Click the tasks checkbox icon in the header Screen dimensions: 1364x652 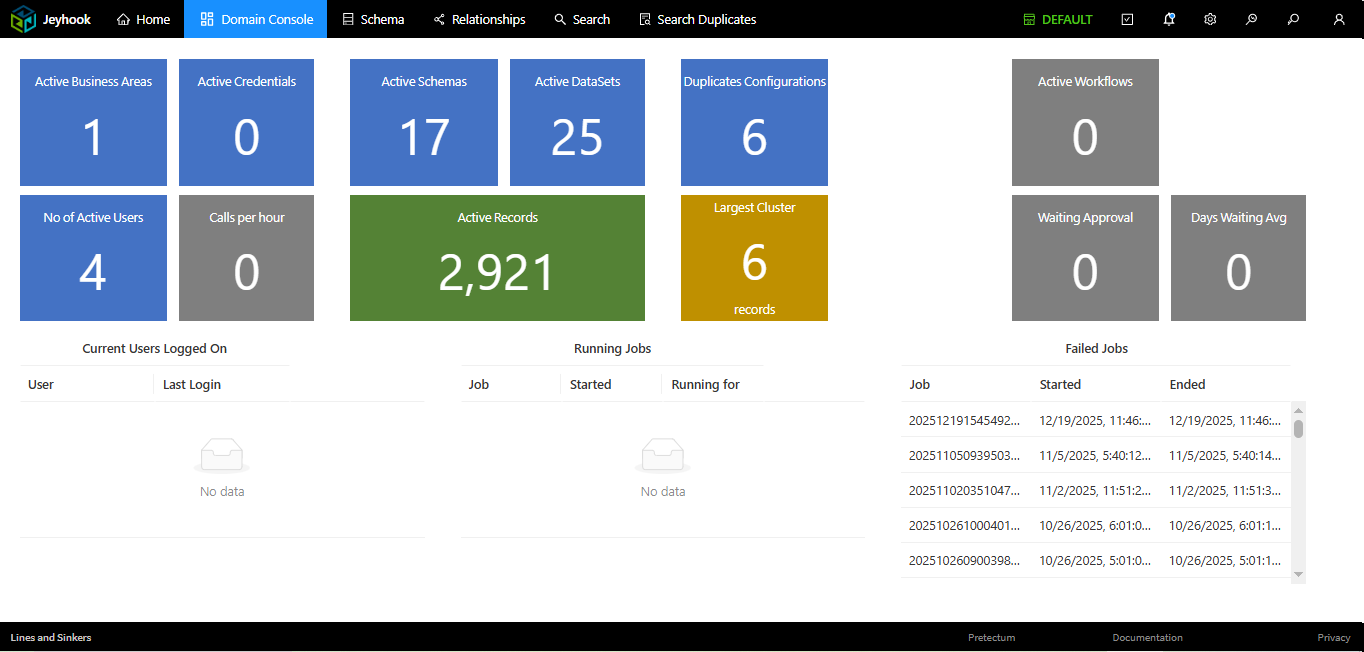(1127, 18)
